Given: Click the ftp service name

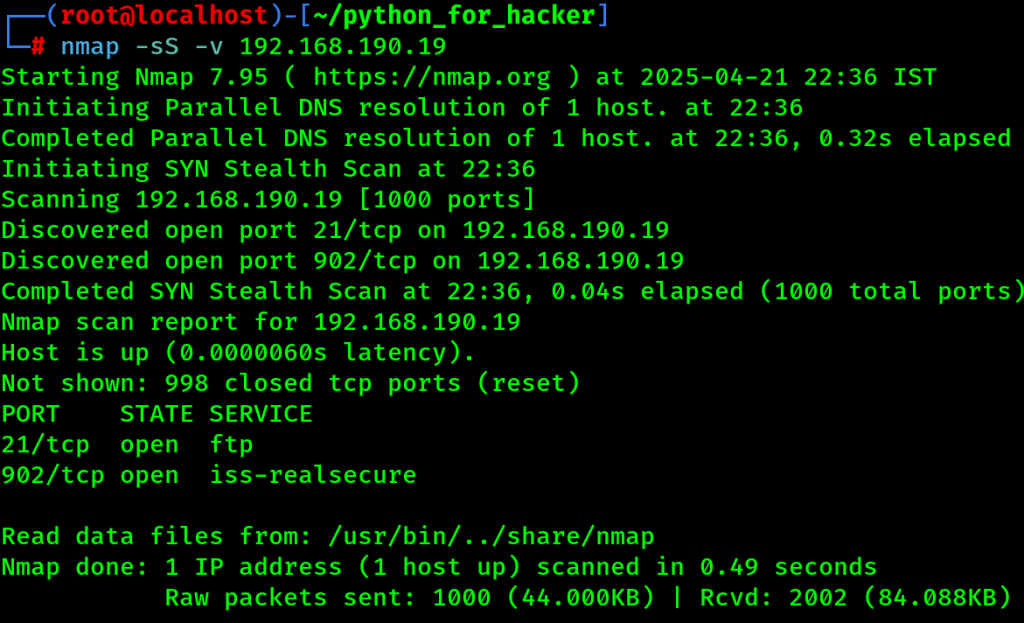Looking at the screenshot, I should pos(231,445).
